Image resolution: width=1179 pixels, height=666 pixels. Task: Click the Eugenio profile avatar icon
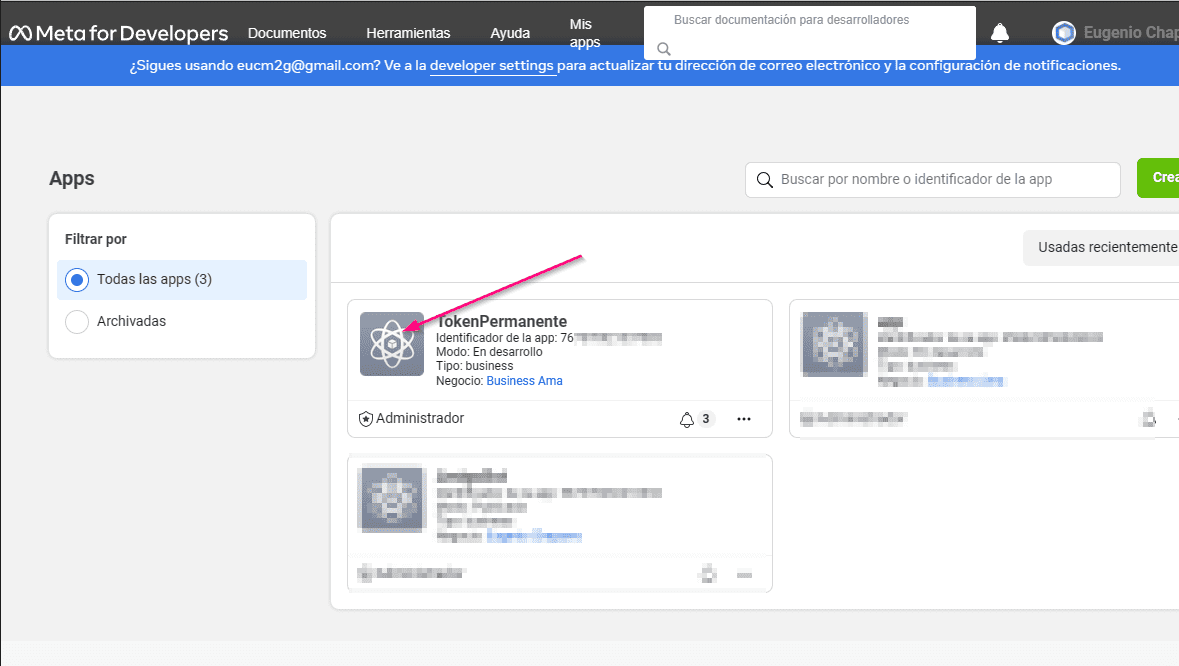[1063, 33]
